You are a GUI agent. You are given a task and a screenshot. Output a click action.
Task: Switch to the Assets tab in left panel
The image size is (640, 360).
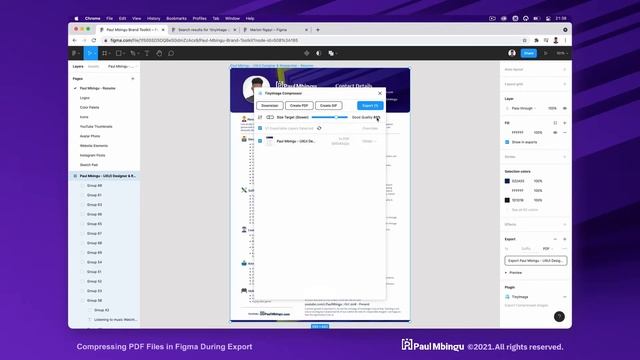click(x=93, y=66)
